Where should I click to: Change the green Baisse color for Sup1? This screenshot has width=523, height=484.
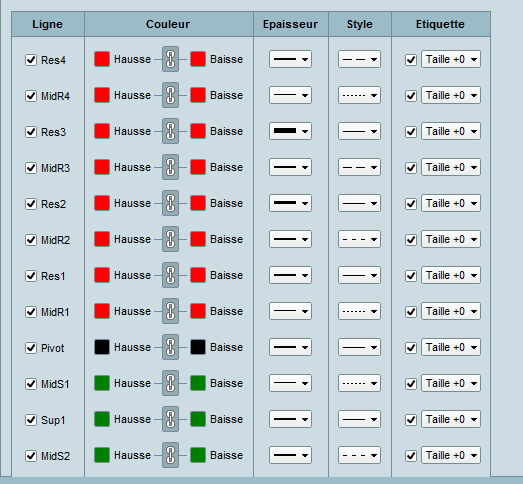point(198,419)
